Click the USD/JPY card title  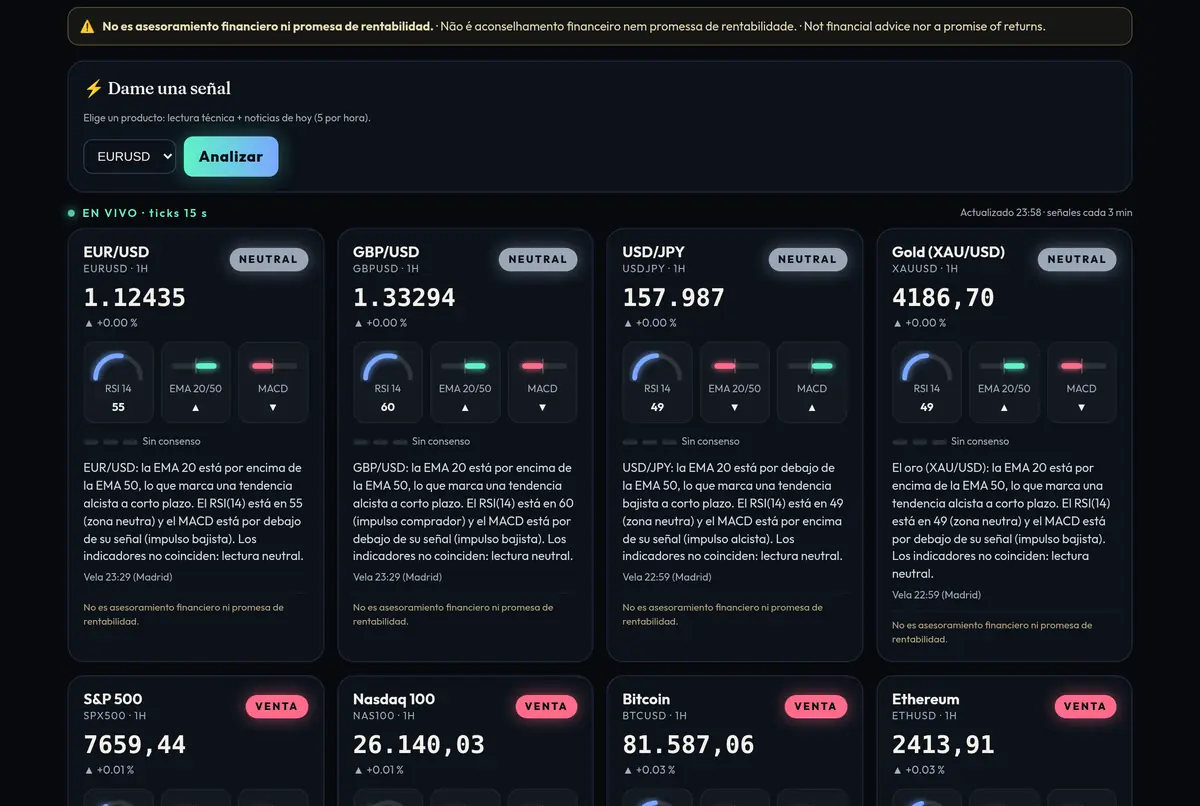point(655,252)
